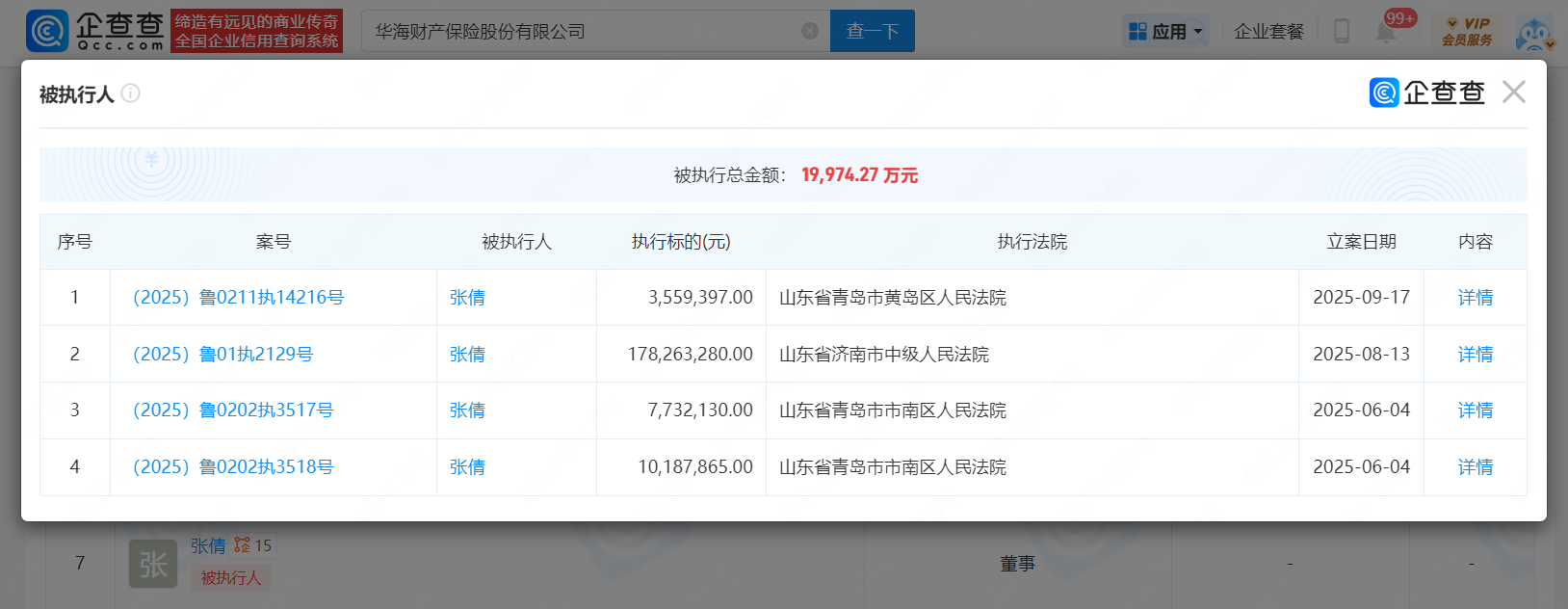This screenshot has width=1568, height=609.
Task: Expand the 应用 dropdown menu
Action: 1166,31
